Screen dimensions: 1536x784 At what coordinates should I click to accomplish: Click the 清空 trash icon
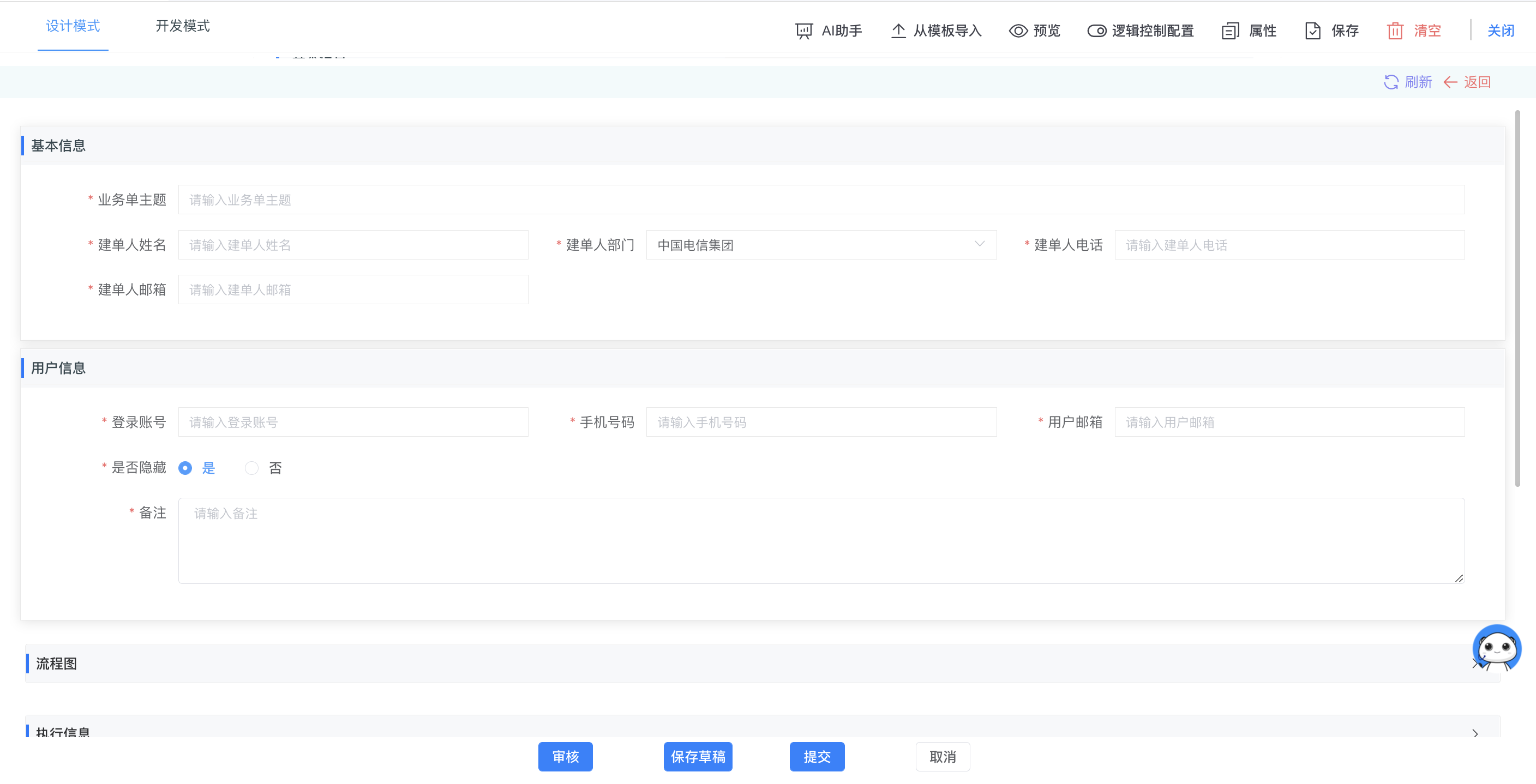pos(1395,31)
